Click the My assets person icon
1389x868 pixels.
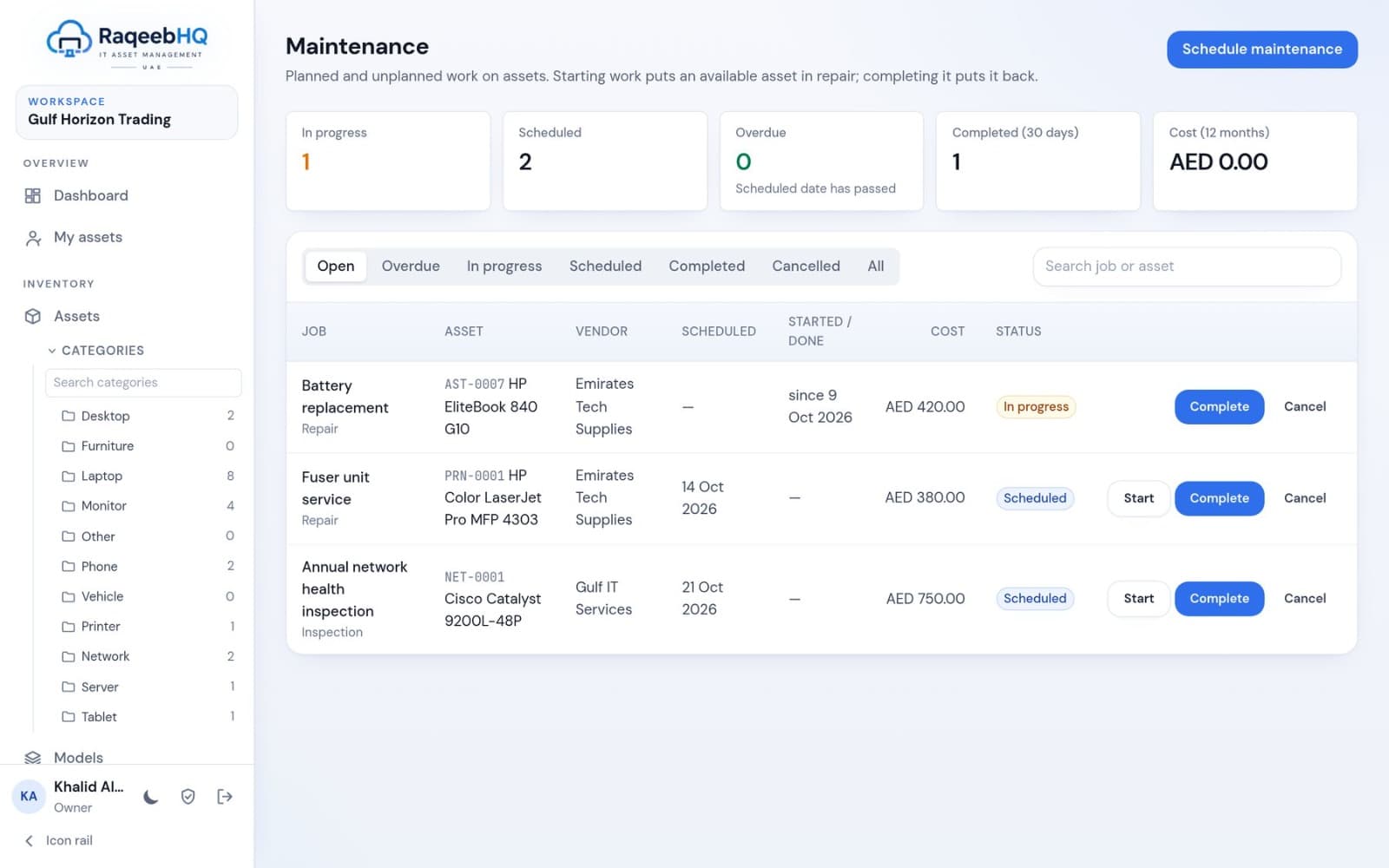[33, 238]
